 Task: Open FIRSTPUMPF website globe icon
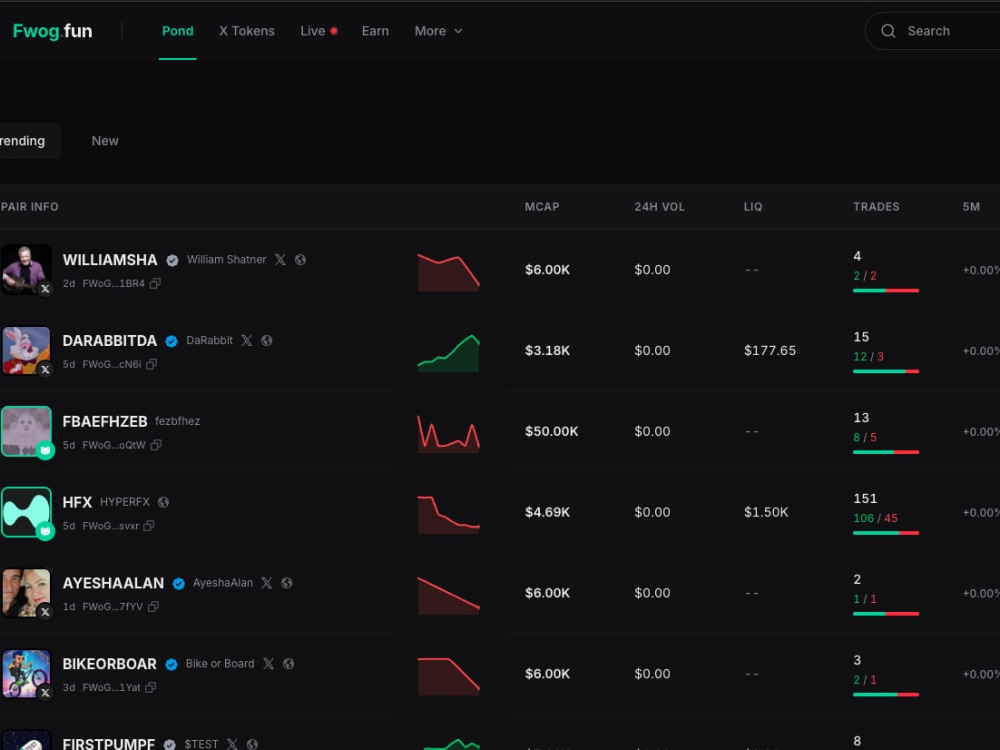[253, 744]
